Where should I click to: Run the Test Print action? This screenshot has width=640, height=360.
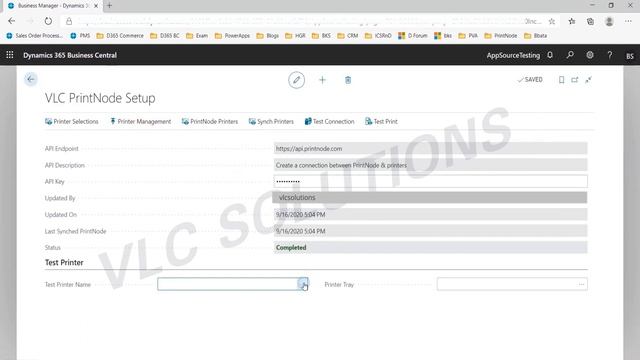[x=381, y=121]
